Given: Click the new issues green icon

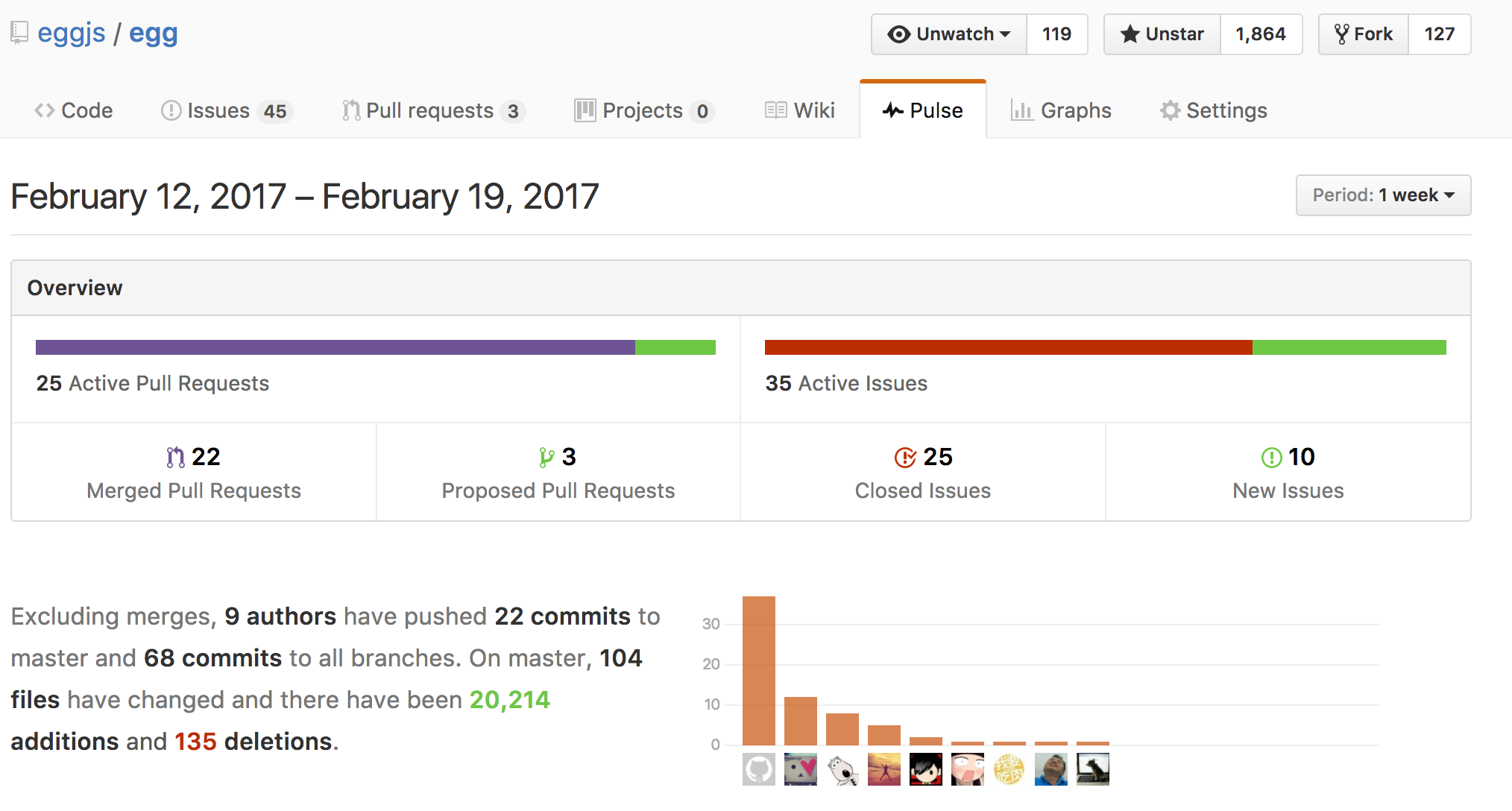Looking at the screenshot, I should pos(1271,457).
